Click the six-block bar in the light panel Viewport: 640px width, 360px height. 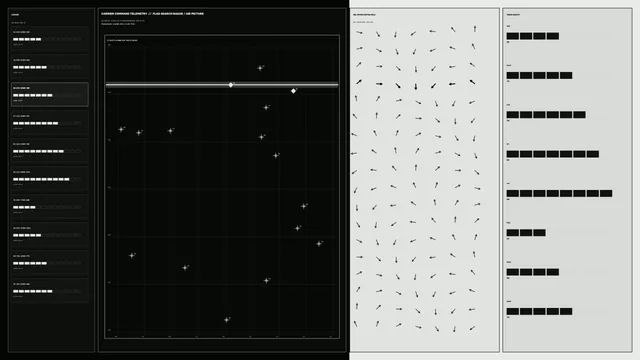pos(546,115)
